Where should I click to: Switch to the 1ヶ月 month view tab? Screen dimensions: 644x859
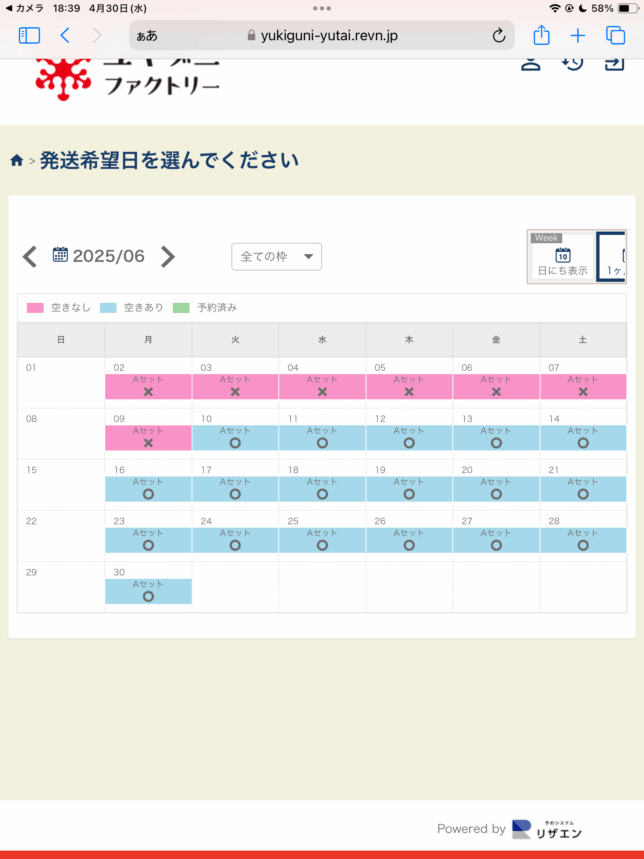pyautogui.click(x=614, y=262)
